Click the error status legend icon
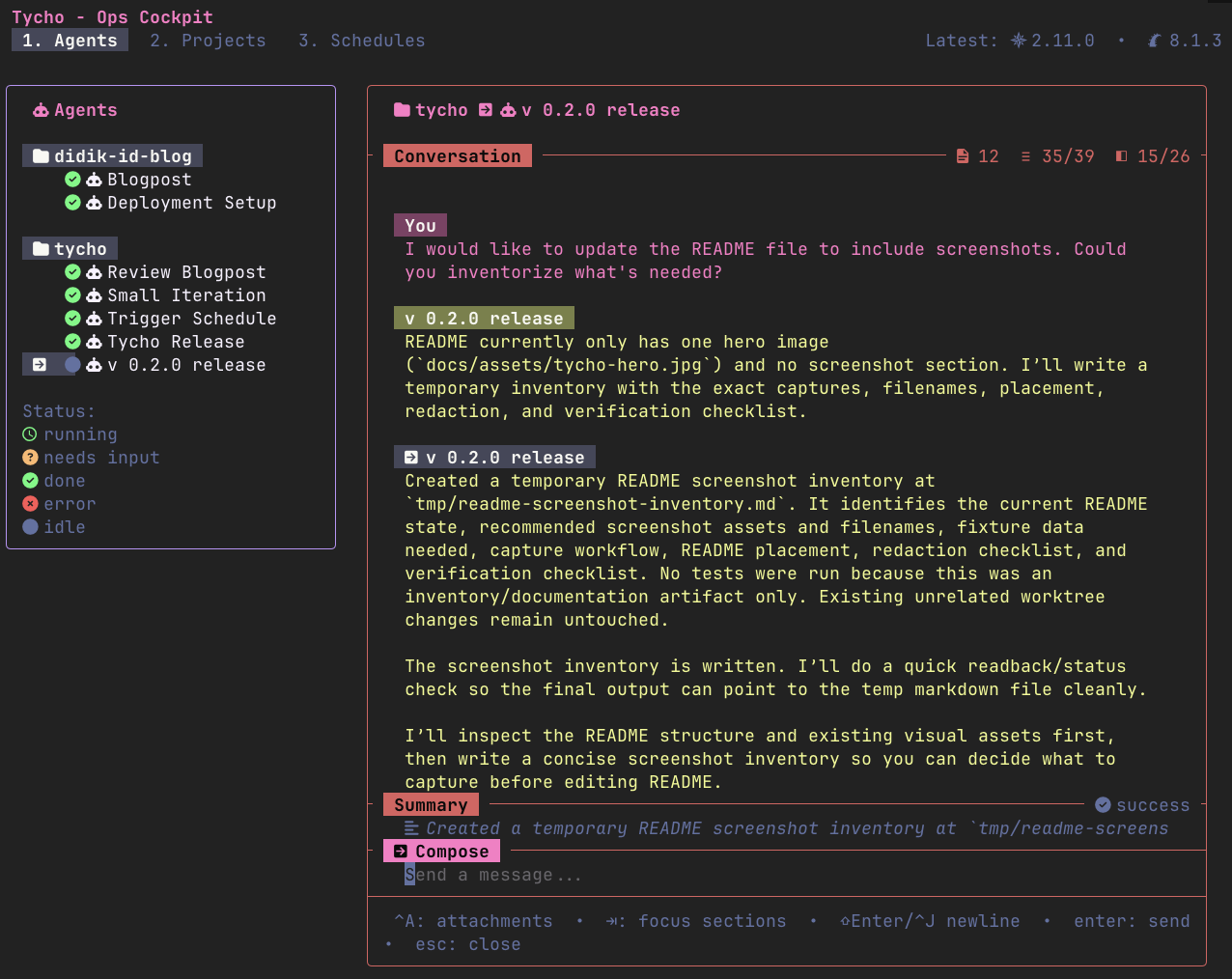 pos(30,504)
